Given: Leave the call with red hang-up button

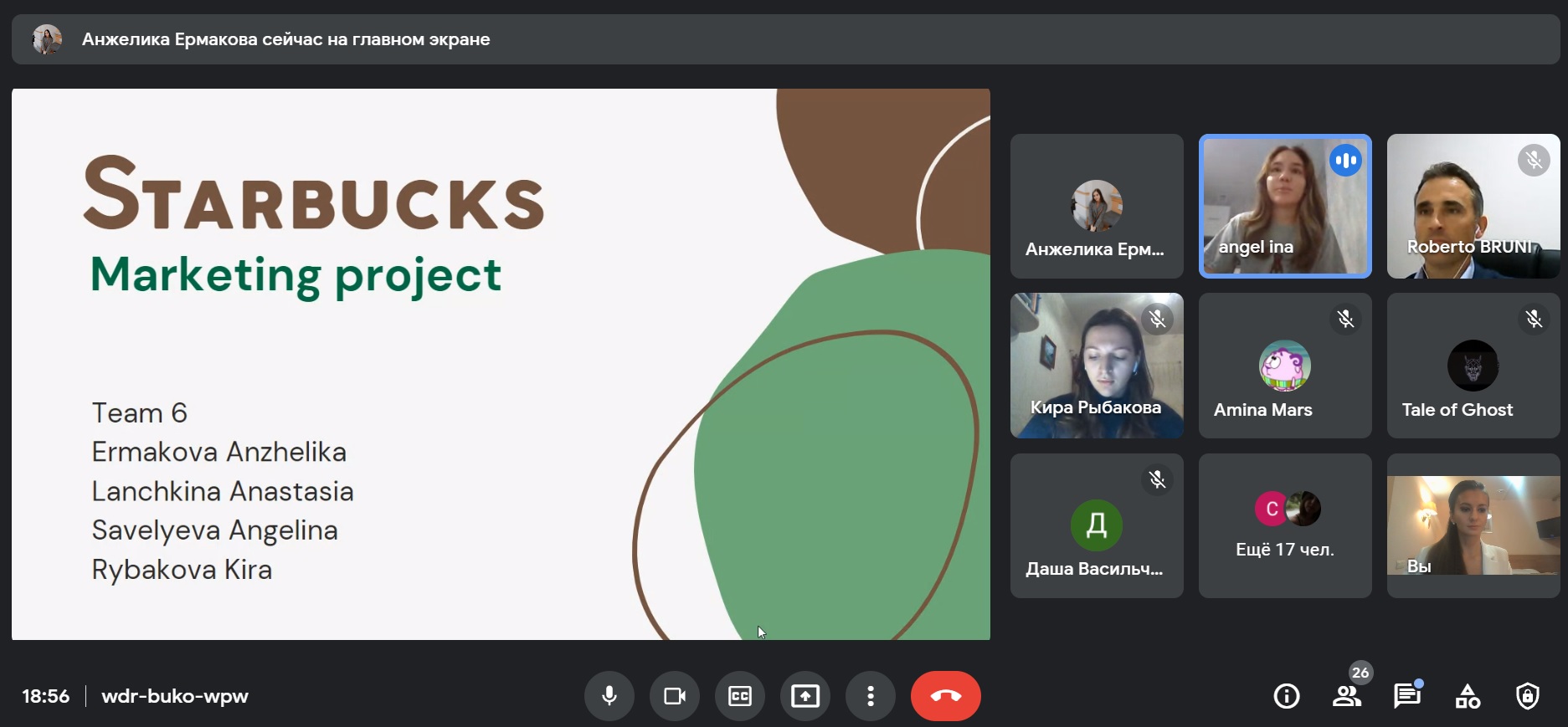Looking at the screenshot, I should 946,696.
